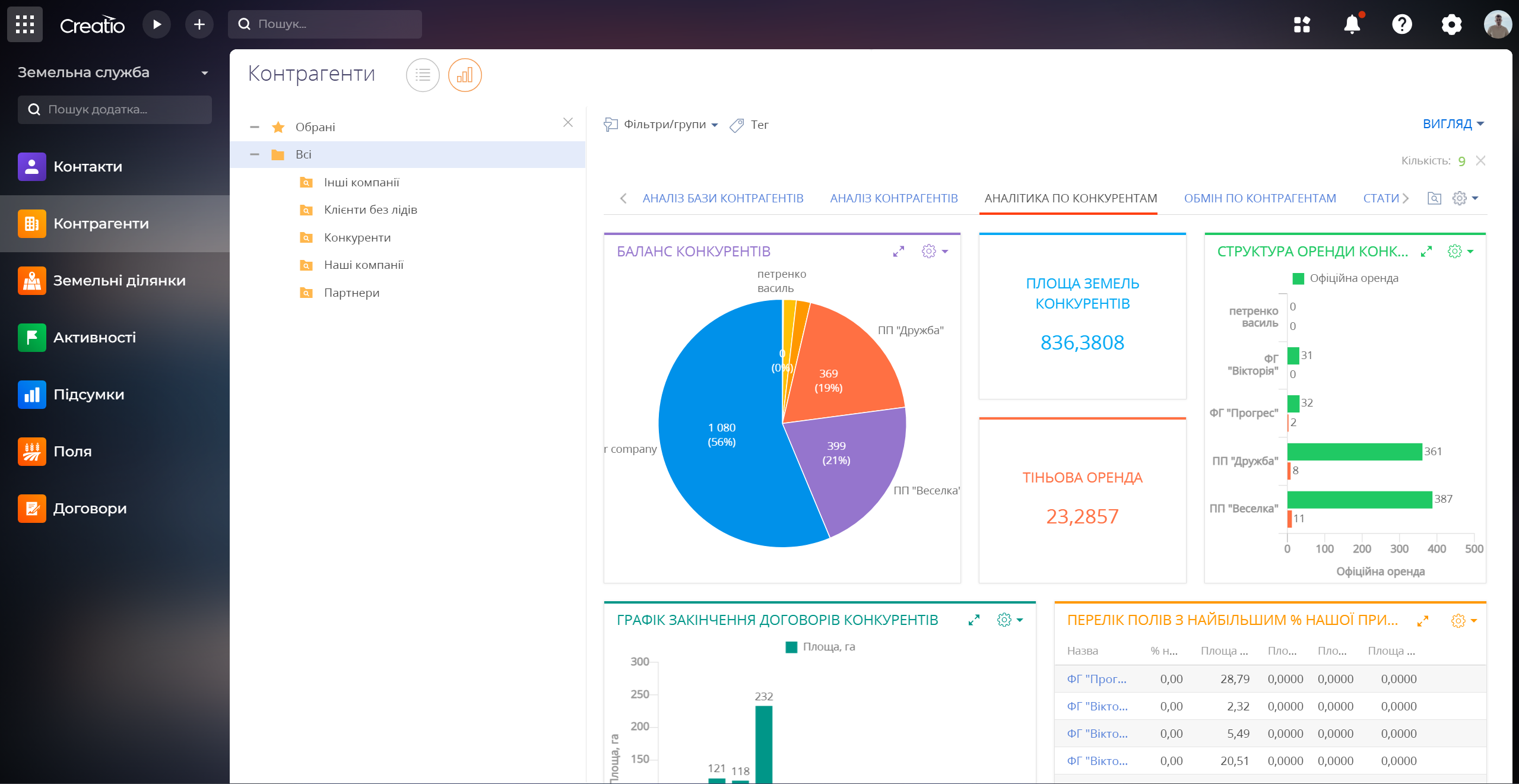The width and height of the screenshot is (1519, 784).
Task: Click the 387 bar for ПП "Веселка"
Action: 1359,500
